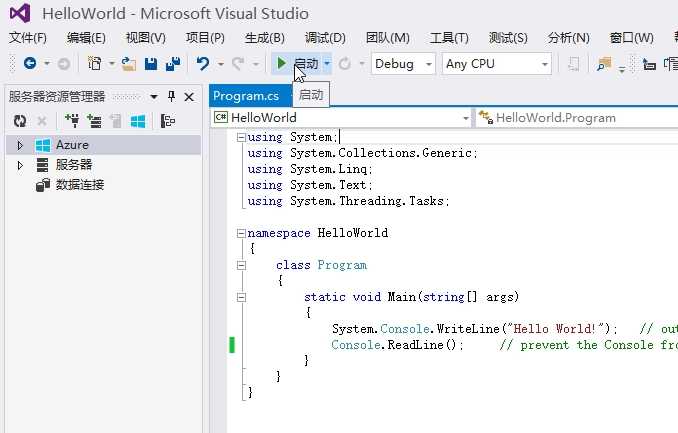The image size is (678, 433).
Task: Navigate backward with the blue back arrow
Action: [30, 64]
